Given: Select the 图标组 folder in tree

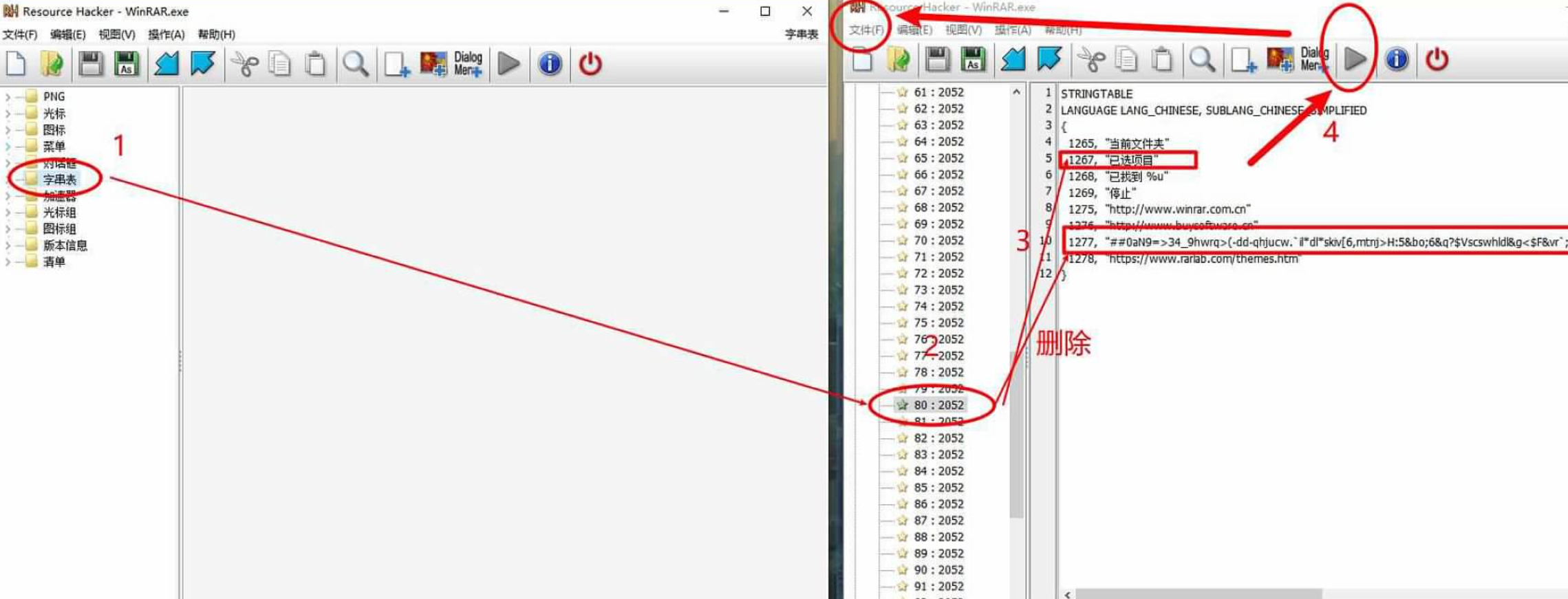Looking at the screenshot, I should [x=59, y=229].
